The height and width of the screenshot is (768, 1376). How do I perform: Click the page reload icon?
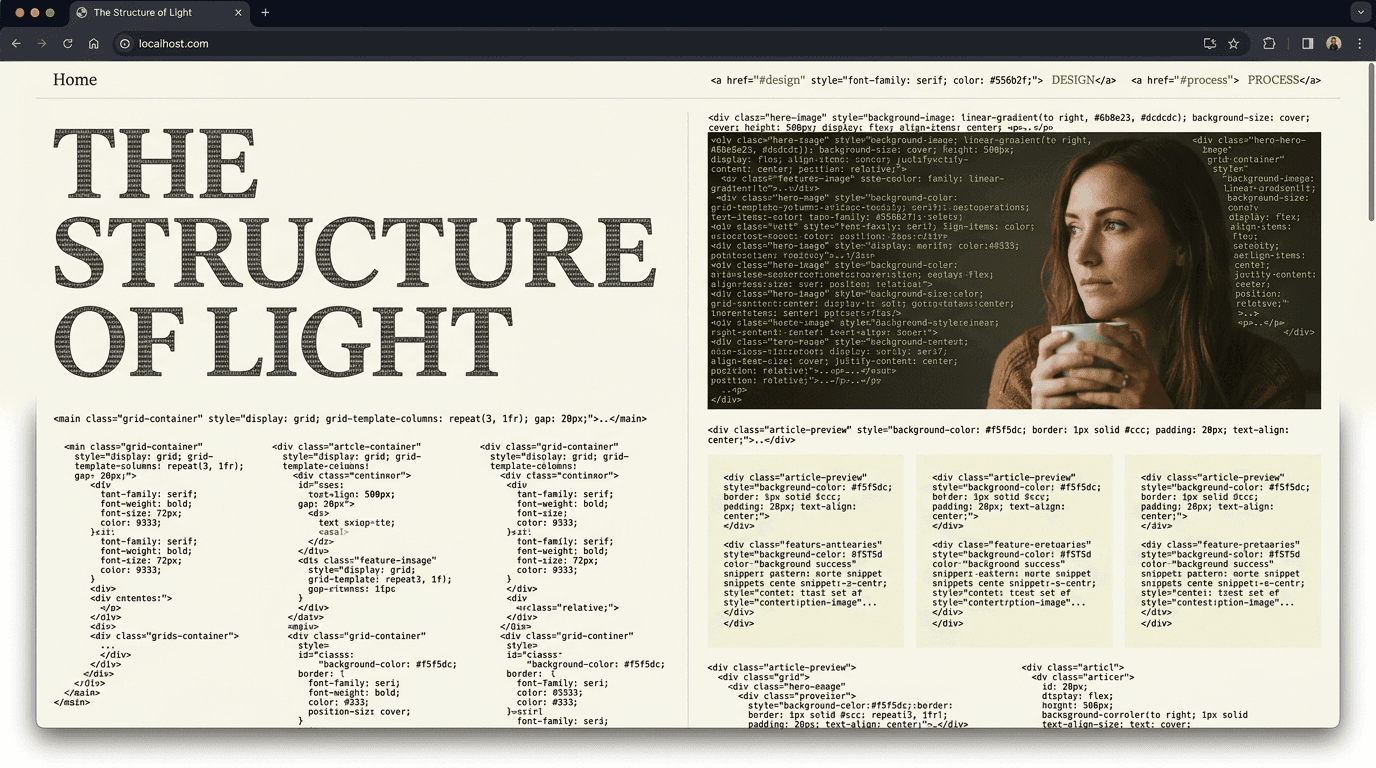pyautogui.click(x=67, y=43)
